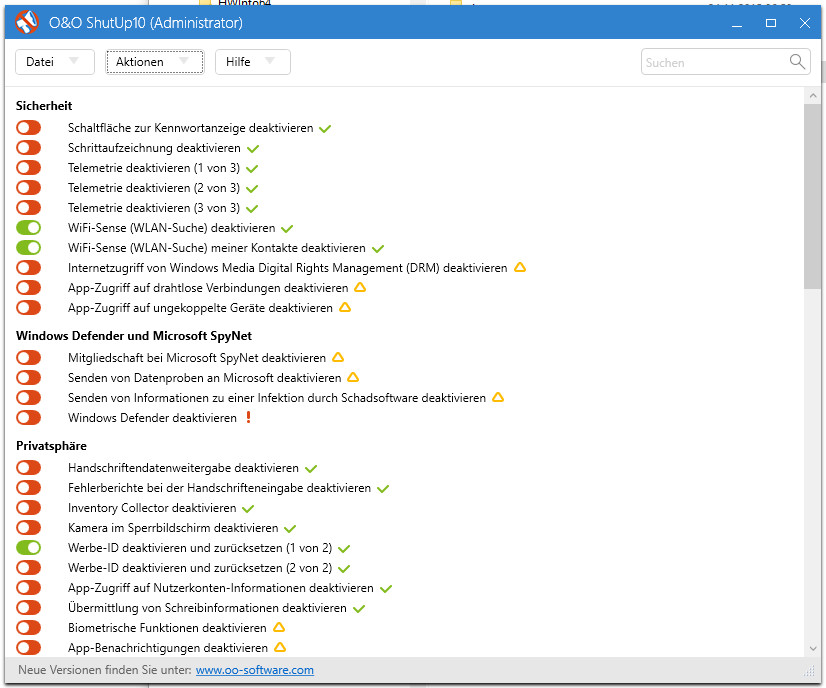
Task: Click the scrollbar down arrow
Action: pos(813,648)
